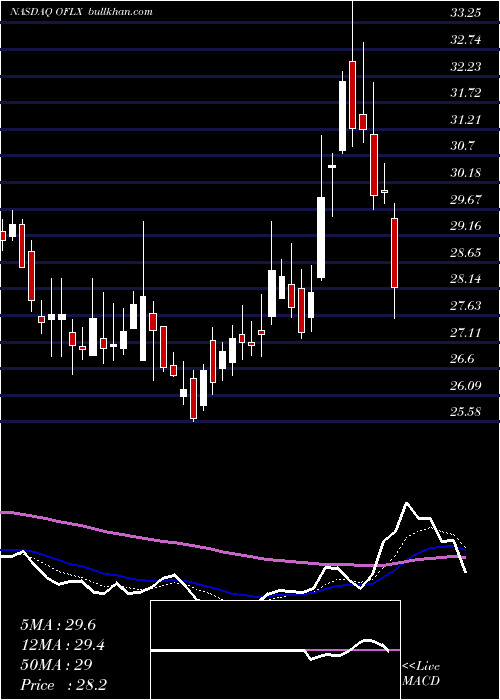Click the 50MA : 29 readout

click(x=56, y=665)
